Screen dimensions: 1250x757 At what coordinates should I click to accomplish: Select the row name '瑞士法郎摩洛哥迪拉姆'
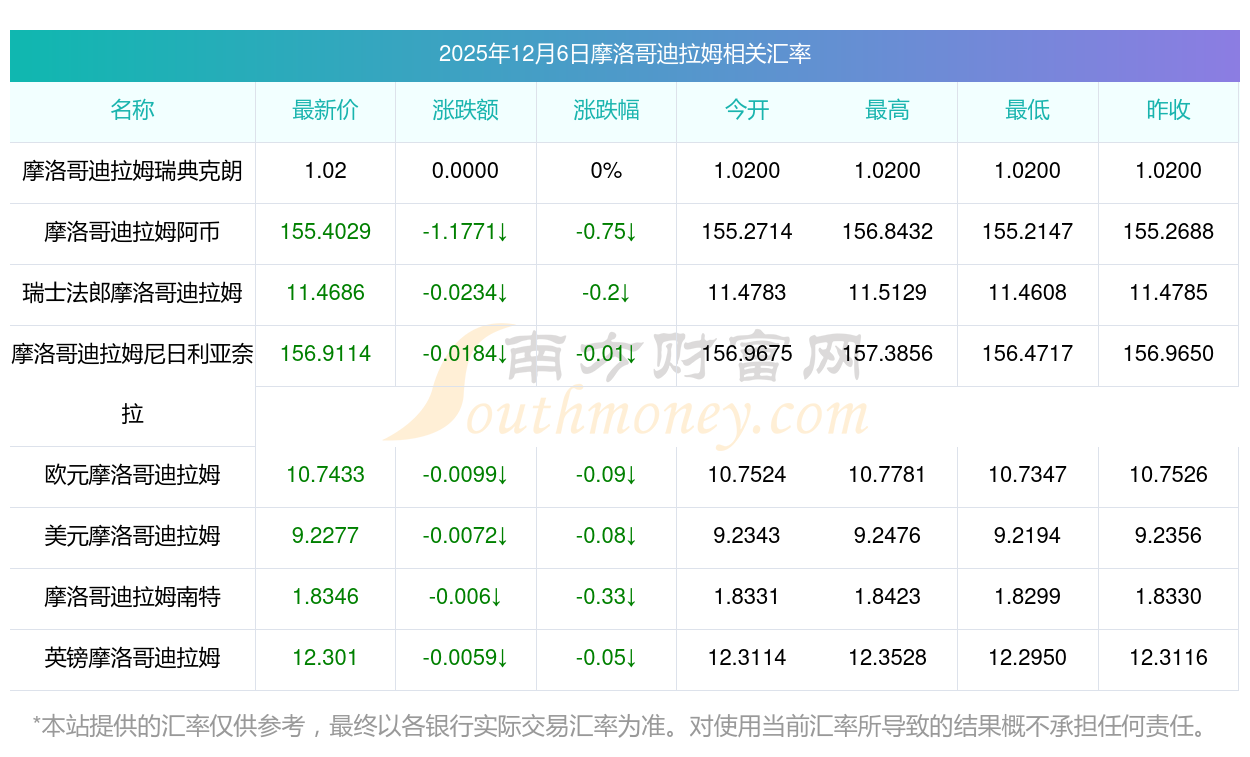tap(133, 293)
